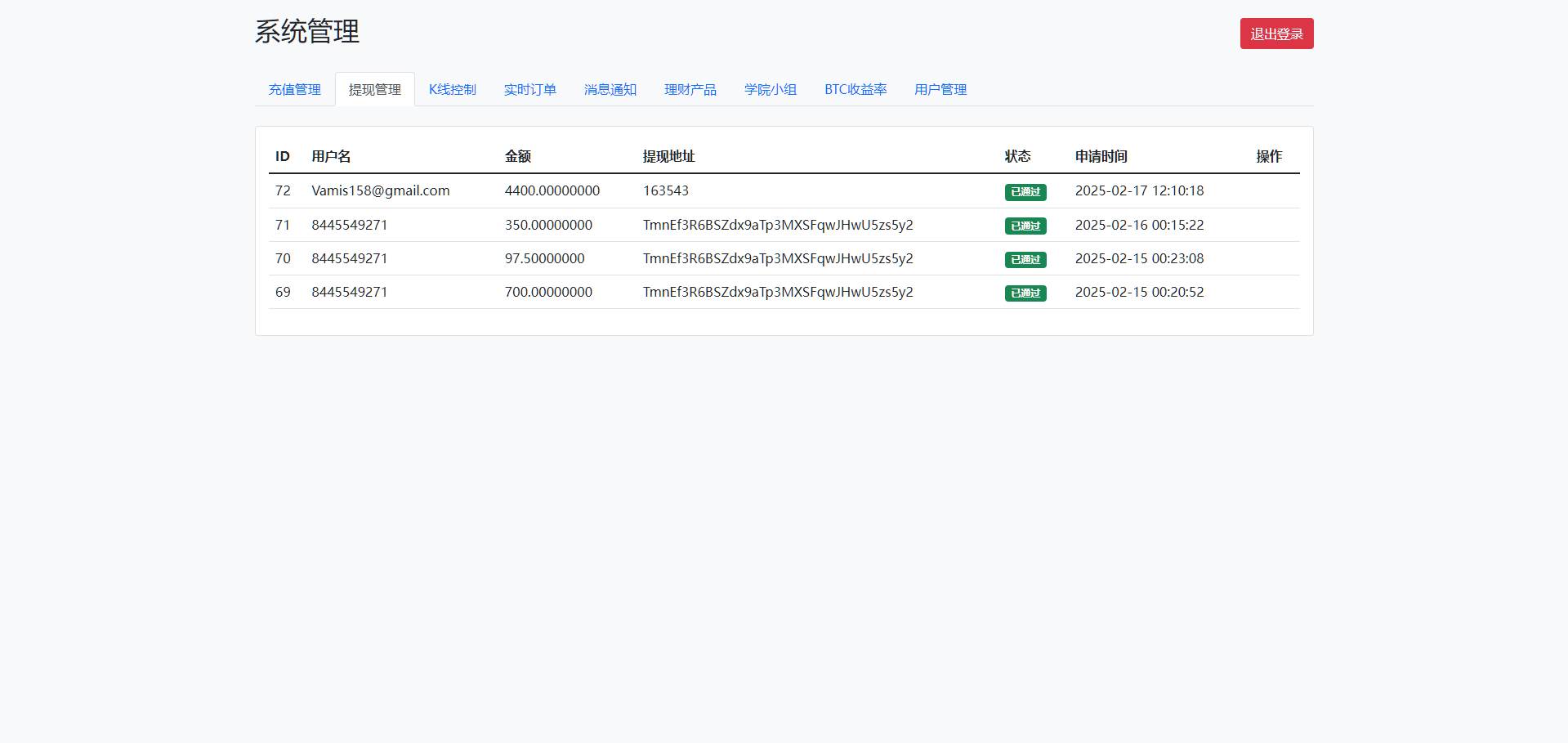This screenshot has height=743, width=1568.
Task: Click the 系统管理 page title
Action: pyautogui.click(x=307, y=31)
